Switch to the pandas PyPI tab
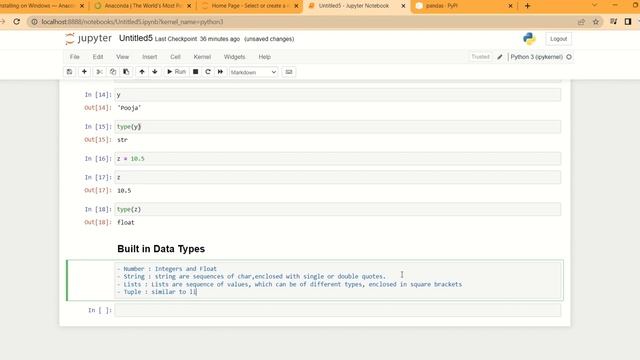Screen dimensions: 640x360 [461, 6]
